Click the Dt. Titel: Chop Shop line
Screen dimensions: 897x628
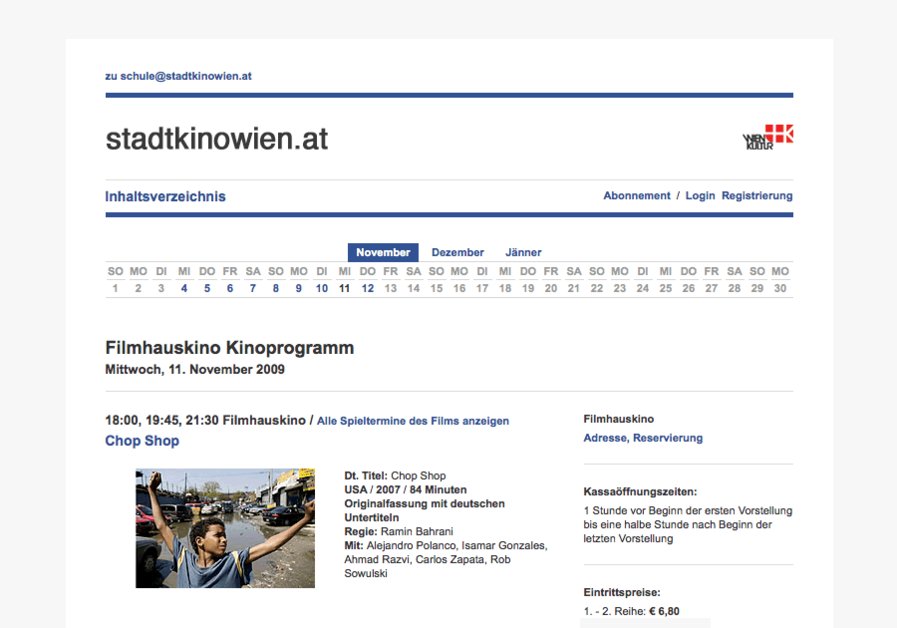(x=395, y=476)
